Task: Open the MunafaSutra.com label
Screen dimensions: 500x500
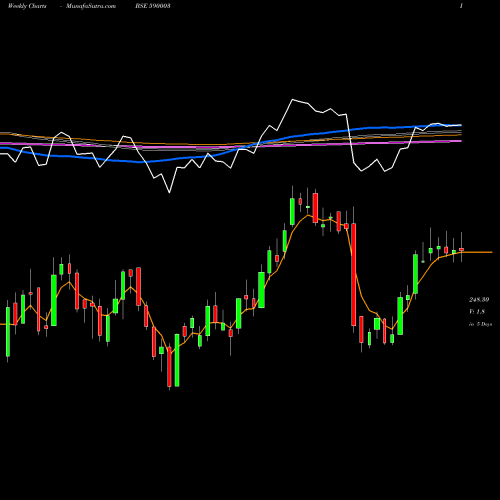Action: 91,6
